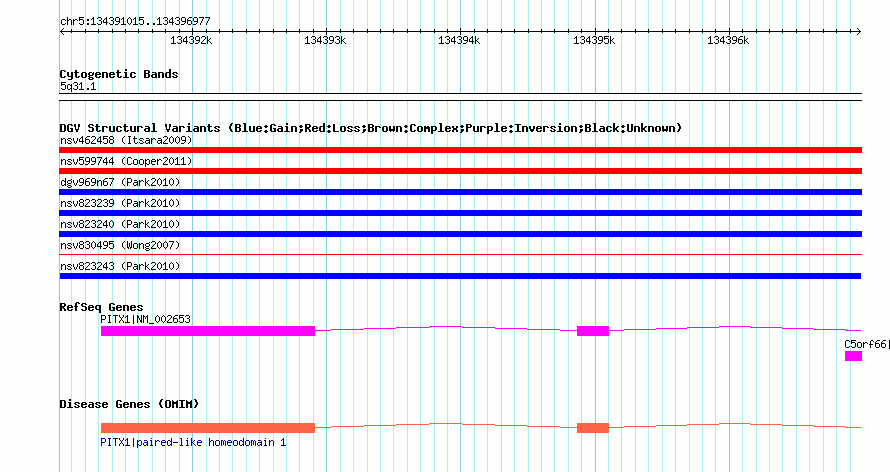This screenshot has width=890, height=472.
Task: Click the nsv823239 (Park2010) label
Action: point(120,203)
